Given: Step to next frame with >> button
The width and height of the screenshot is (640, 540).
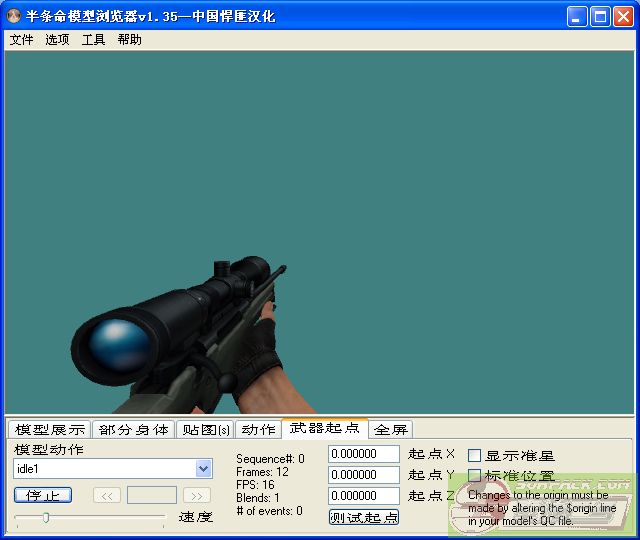Looking at the screenshot, I should tap(197, 496).
